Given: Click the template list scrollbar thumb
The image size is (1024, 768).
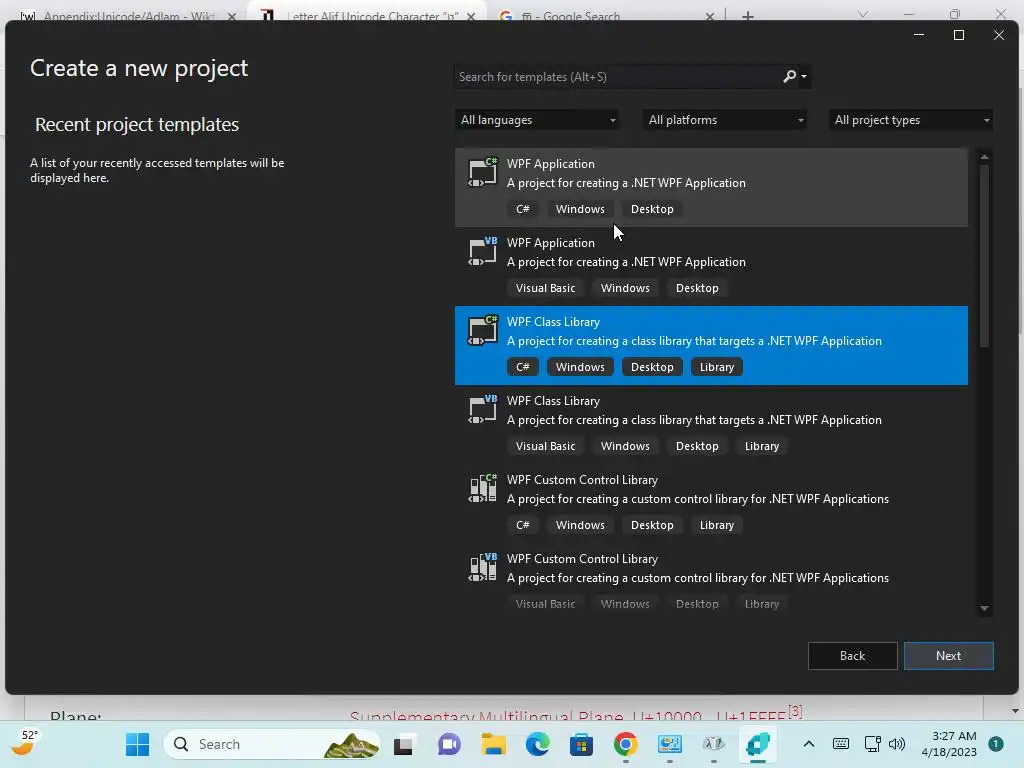Looking at the screenshot, I should [984, 256].
